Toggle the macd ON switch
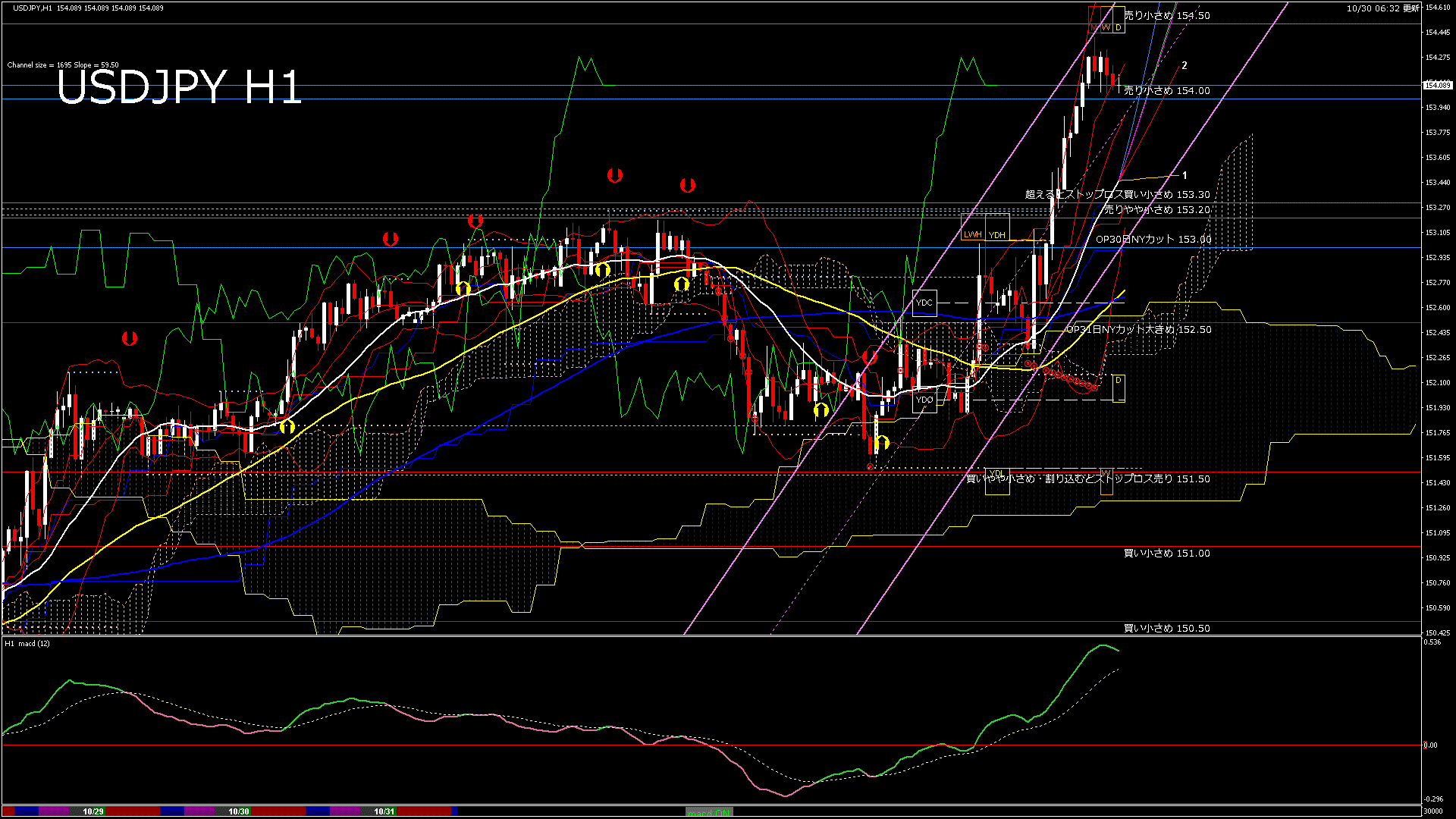Screen dimensions: 1456x819 (x=709, y=811)
